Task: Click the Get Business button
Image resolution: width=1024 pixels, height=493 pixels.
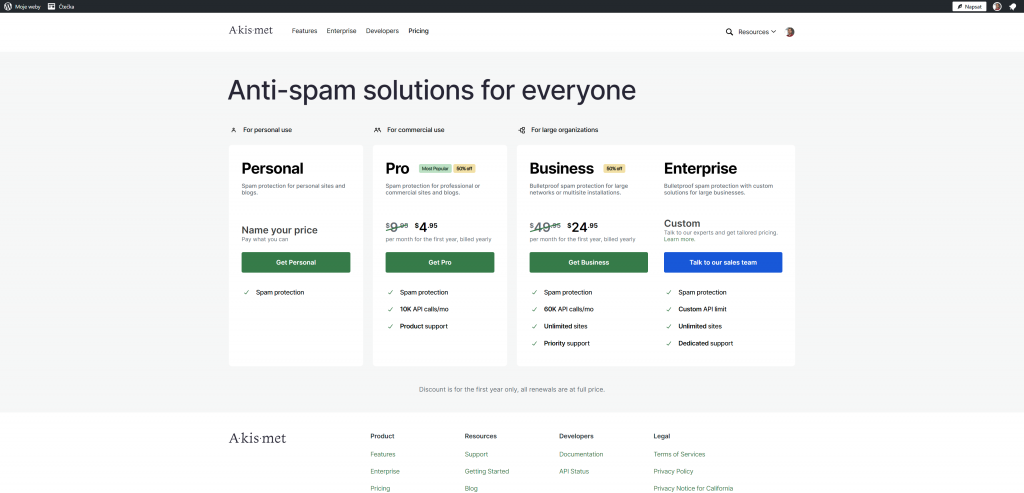Action: click(588, 262)
